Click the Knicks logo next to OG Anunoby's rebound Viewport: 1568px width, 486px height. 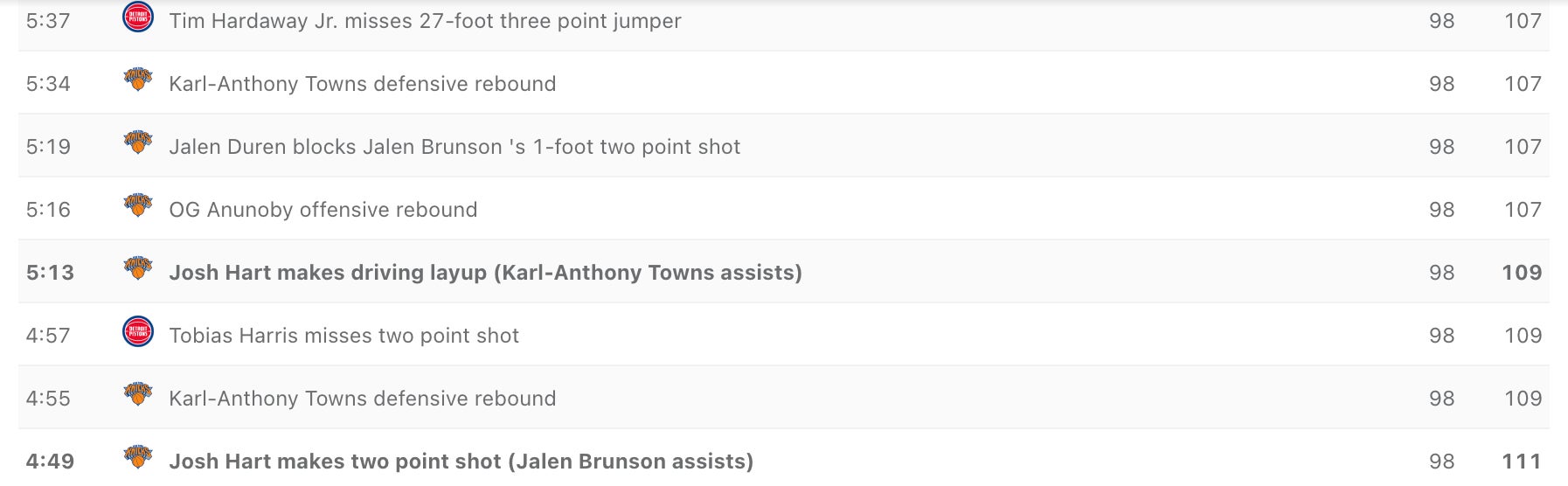(x=138, y=207)
